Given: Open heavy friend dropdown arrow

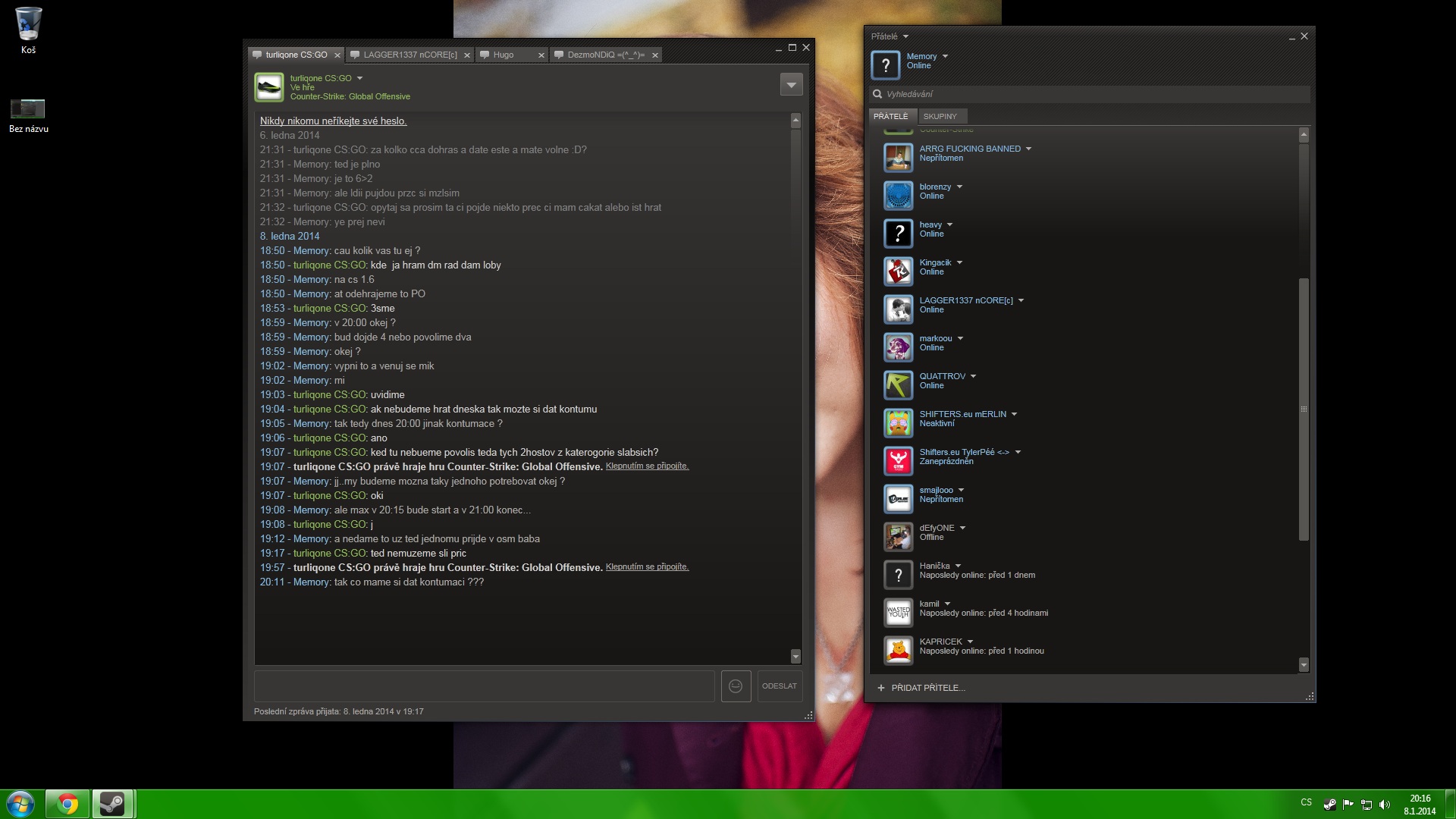Looking at the screenshot, I should click(x=949, y=224).
